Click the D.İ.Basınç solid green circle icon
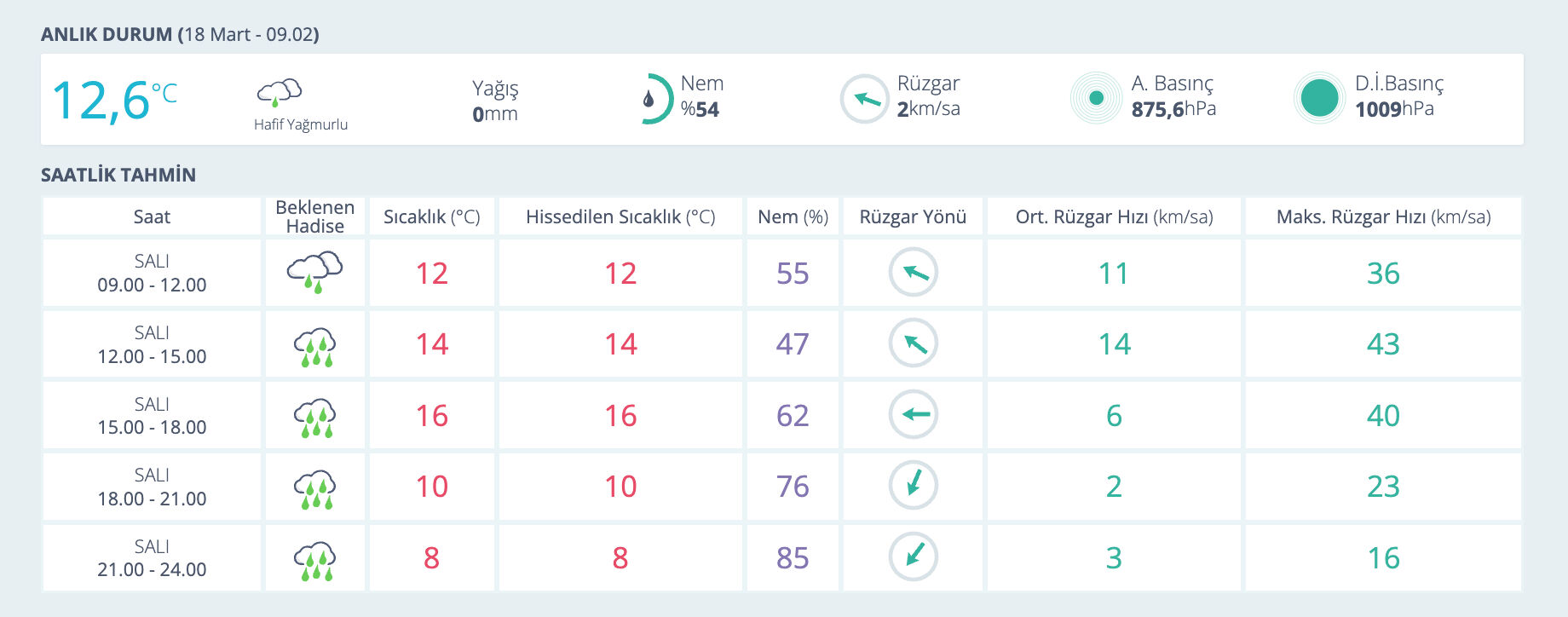This screenshot has height=617, width=1568. [1319, 98]
